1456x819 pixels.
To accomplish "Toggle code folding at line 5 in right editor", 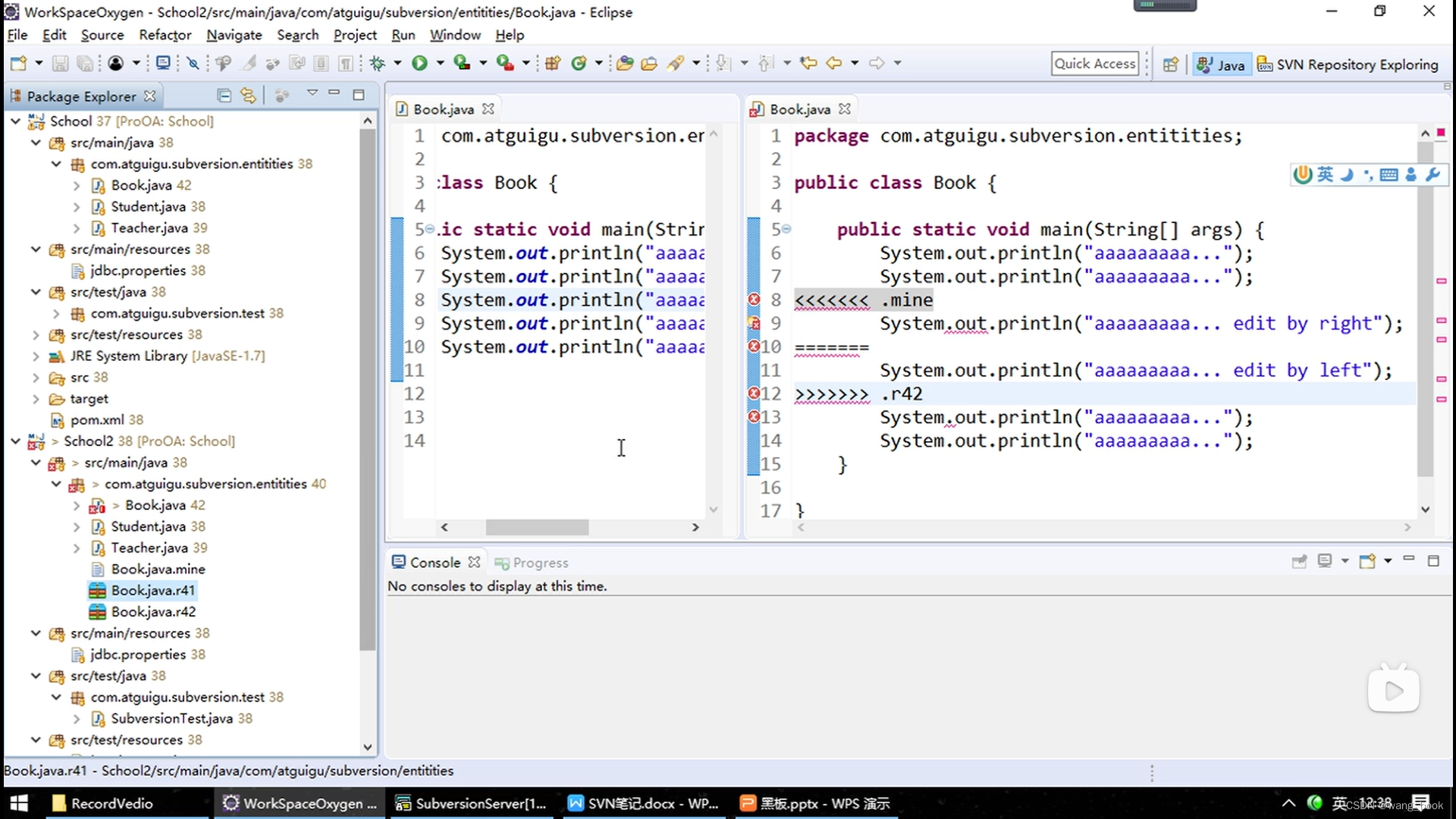I will 786,229.
